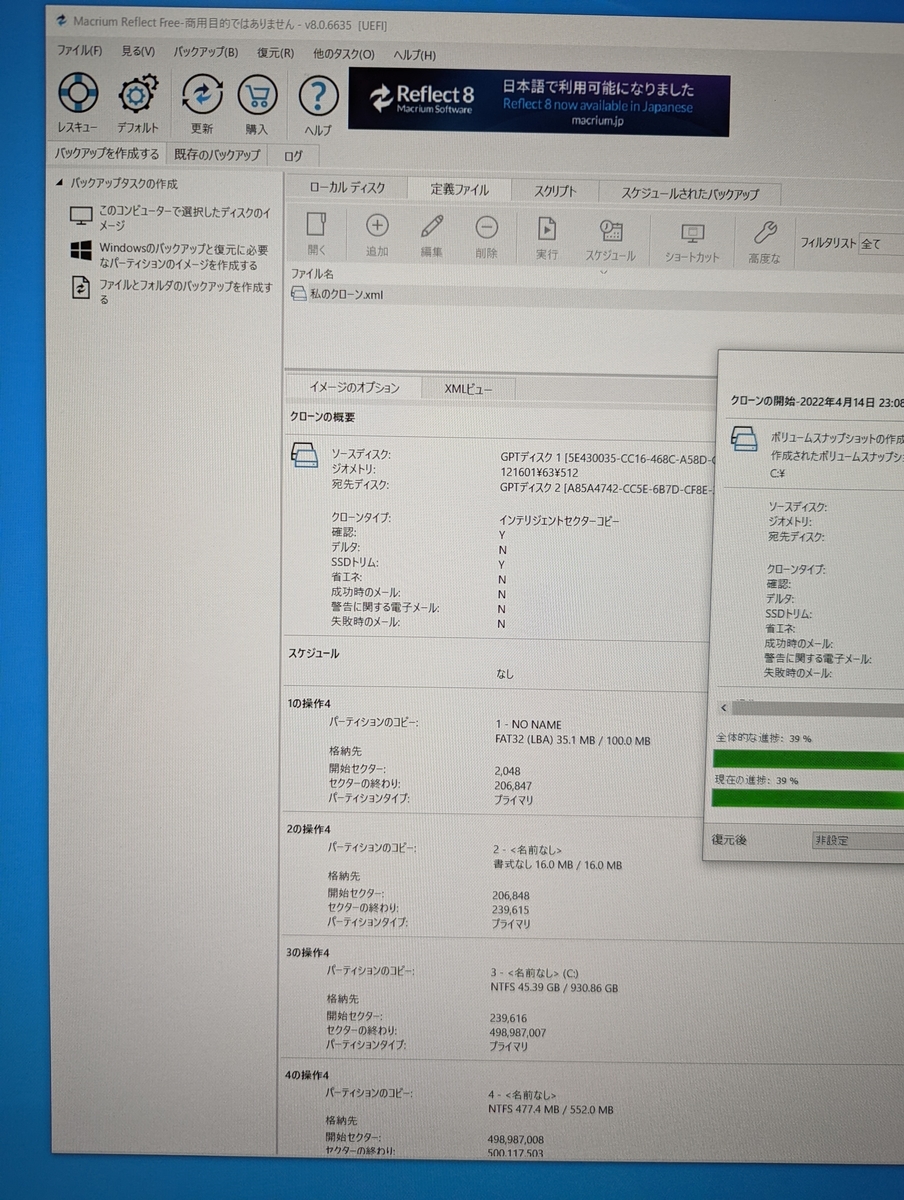Click the text 書式なし 16.0 MB / 16.0 MB
This screenshot has height=1200, width=904.
pos(558,864)
